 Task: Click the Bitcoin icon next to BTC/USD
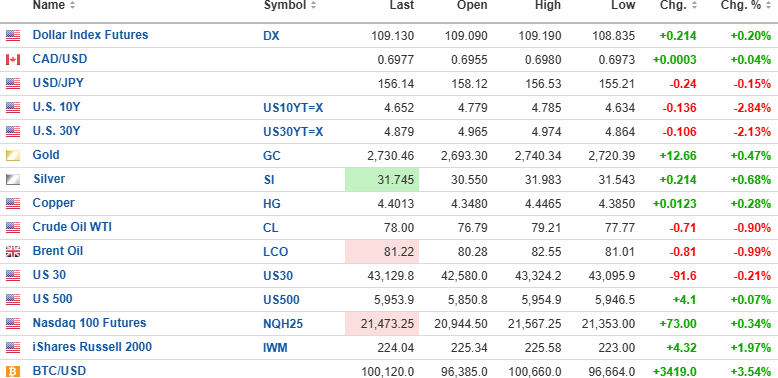pyautogui.click(x=13, y=371)
